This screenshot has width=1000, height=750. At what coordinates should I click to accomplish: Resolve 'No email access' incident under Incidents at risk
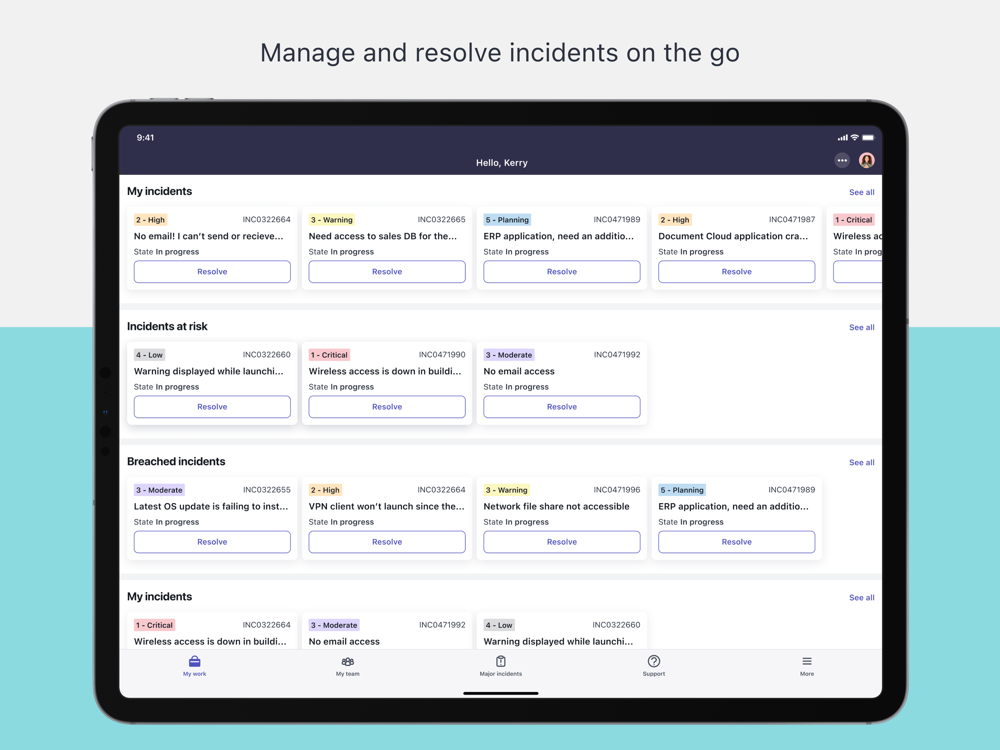click(562, 407)
